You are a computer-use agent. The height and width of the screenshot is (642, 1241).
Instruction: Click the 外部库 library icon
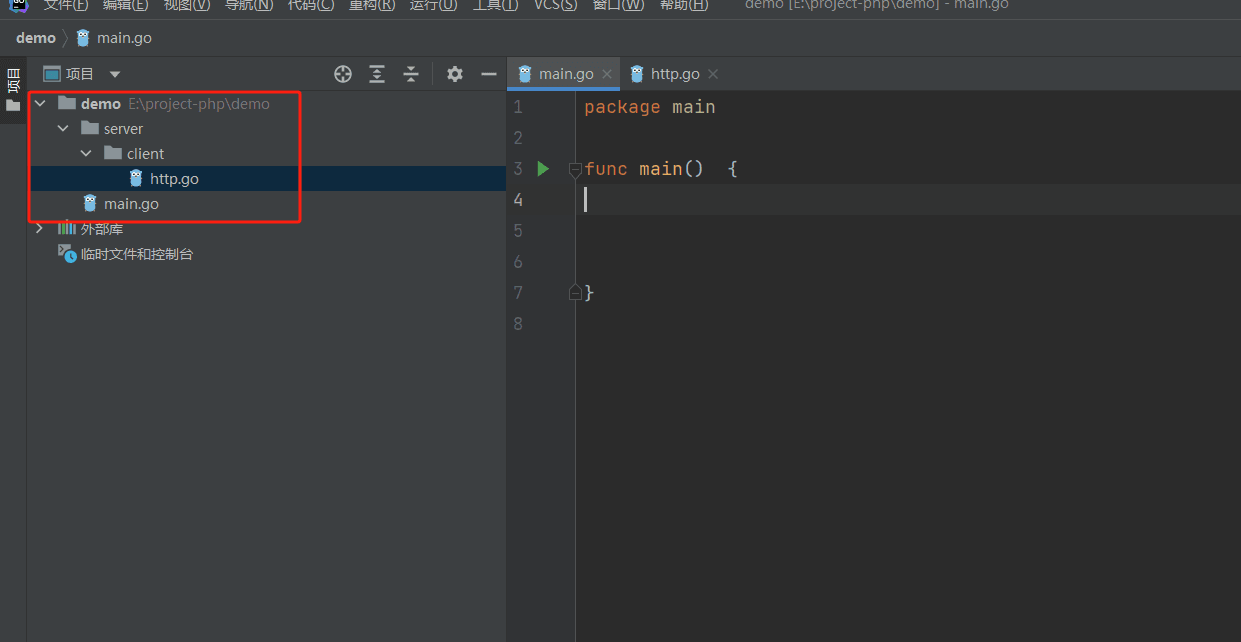(67, 229)
